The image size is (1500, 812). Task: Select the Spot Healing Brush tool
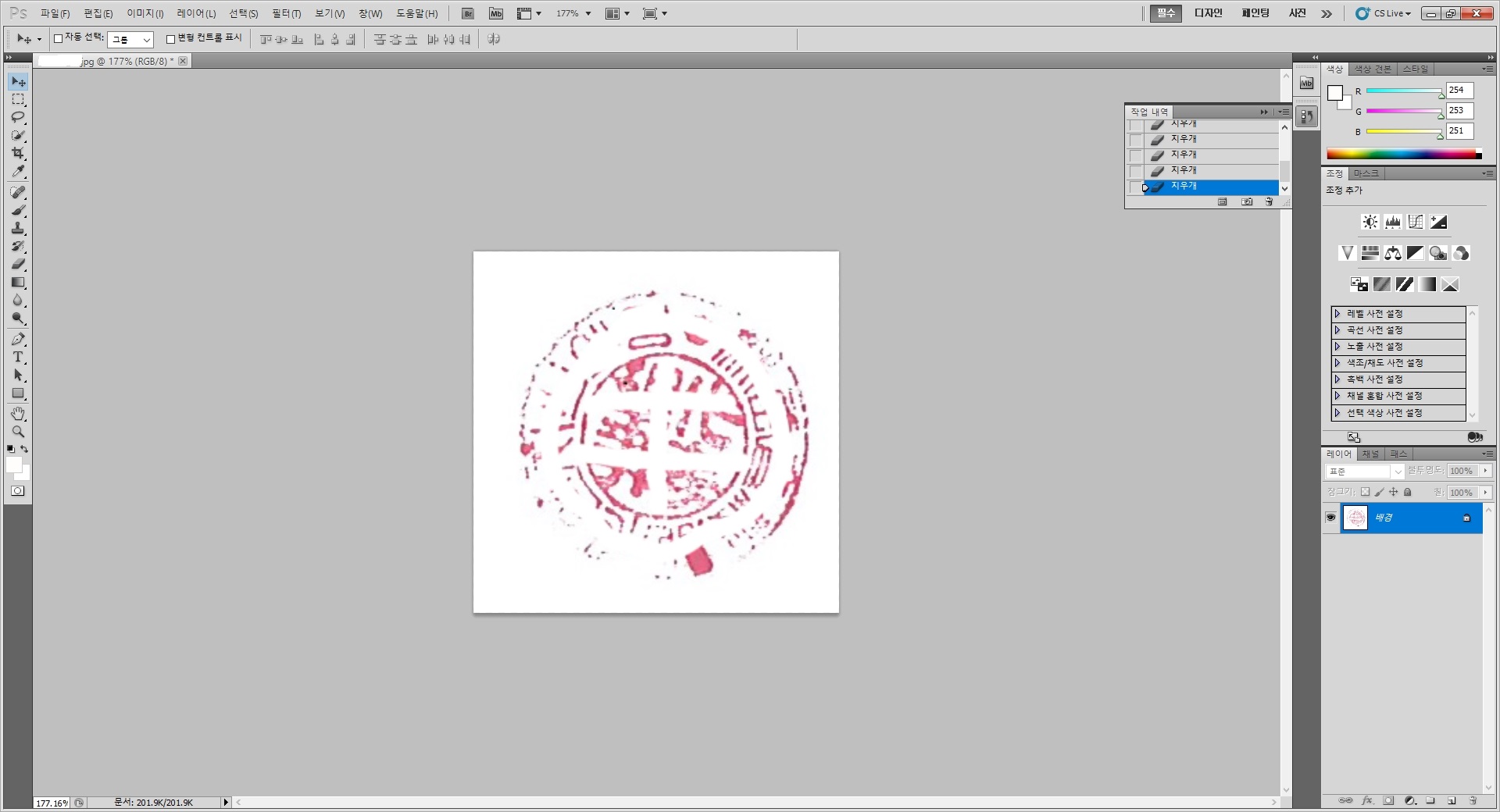click(18, 192)
